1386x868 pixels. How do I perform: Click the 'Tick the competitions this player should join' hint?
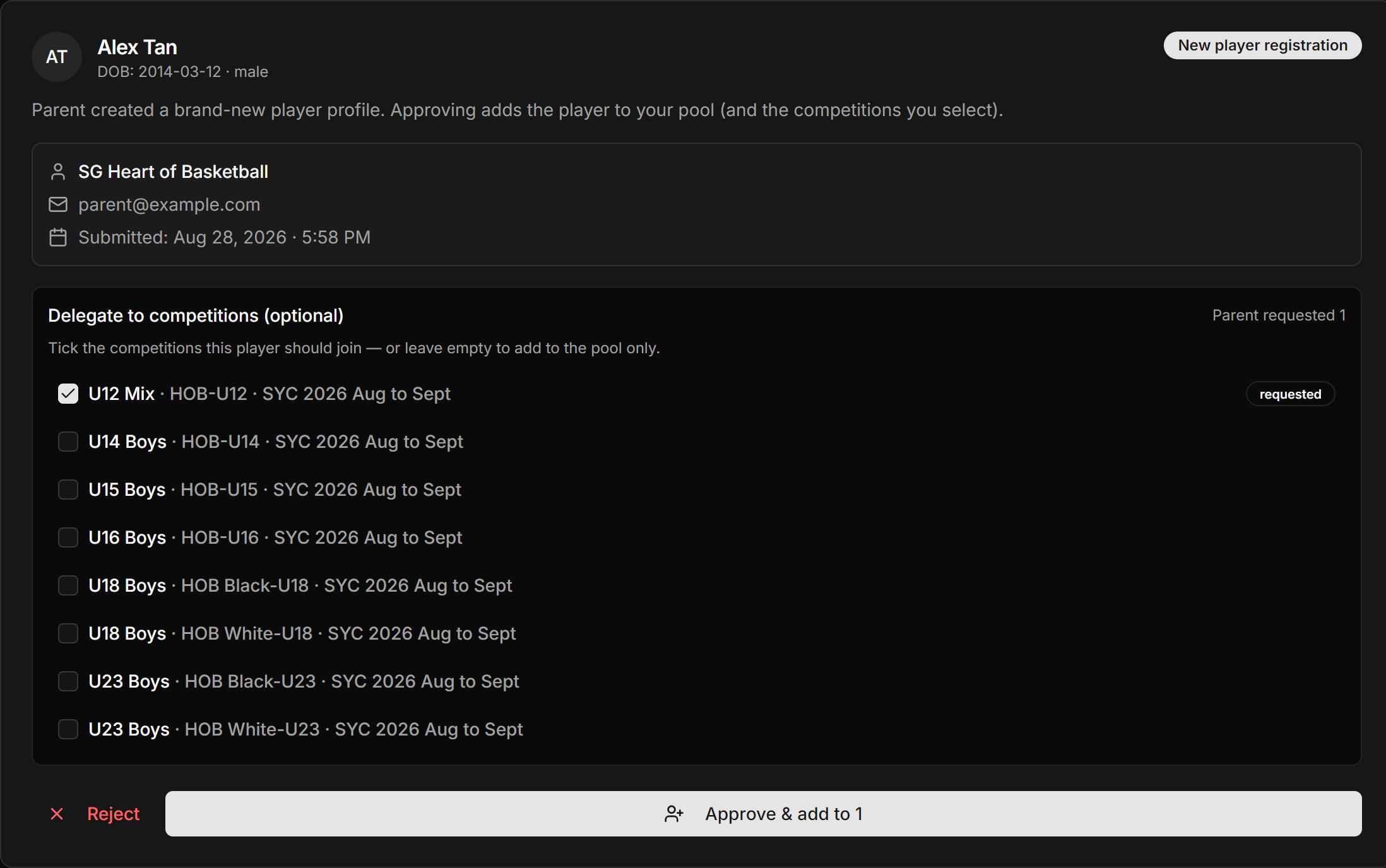pyautogui.click(x=354, y=348)
